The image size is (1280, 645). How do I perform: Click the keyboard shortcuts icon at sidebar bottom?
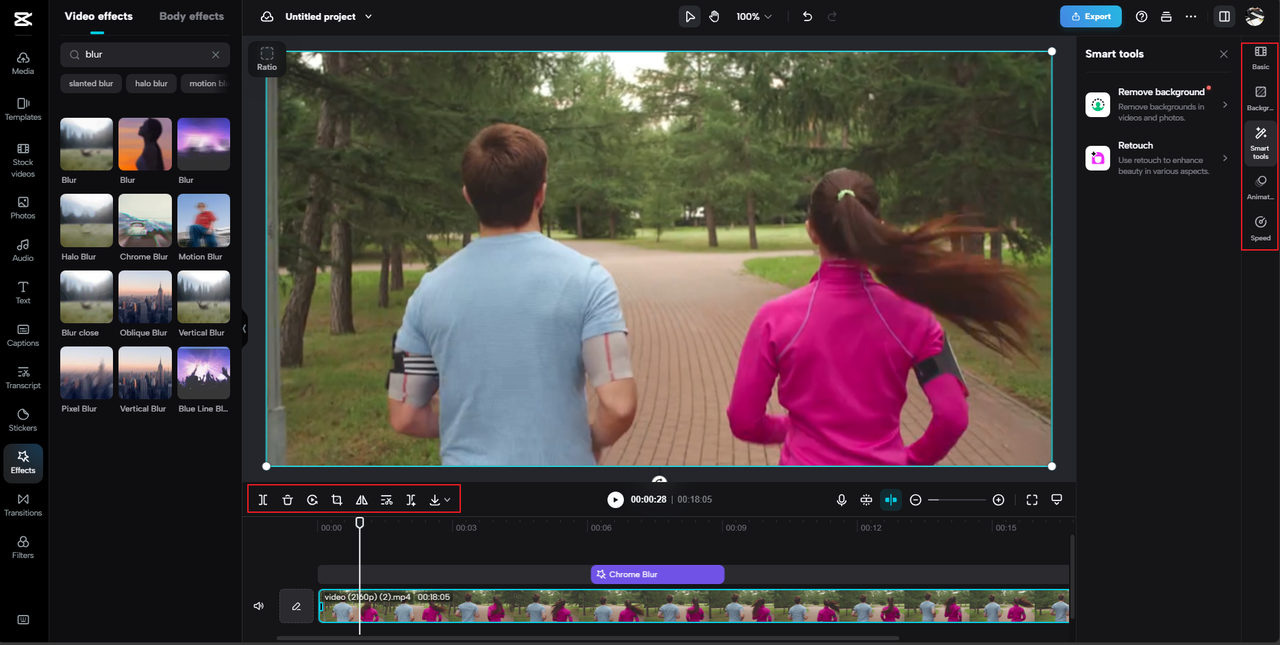coord(23,620)
